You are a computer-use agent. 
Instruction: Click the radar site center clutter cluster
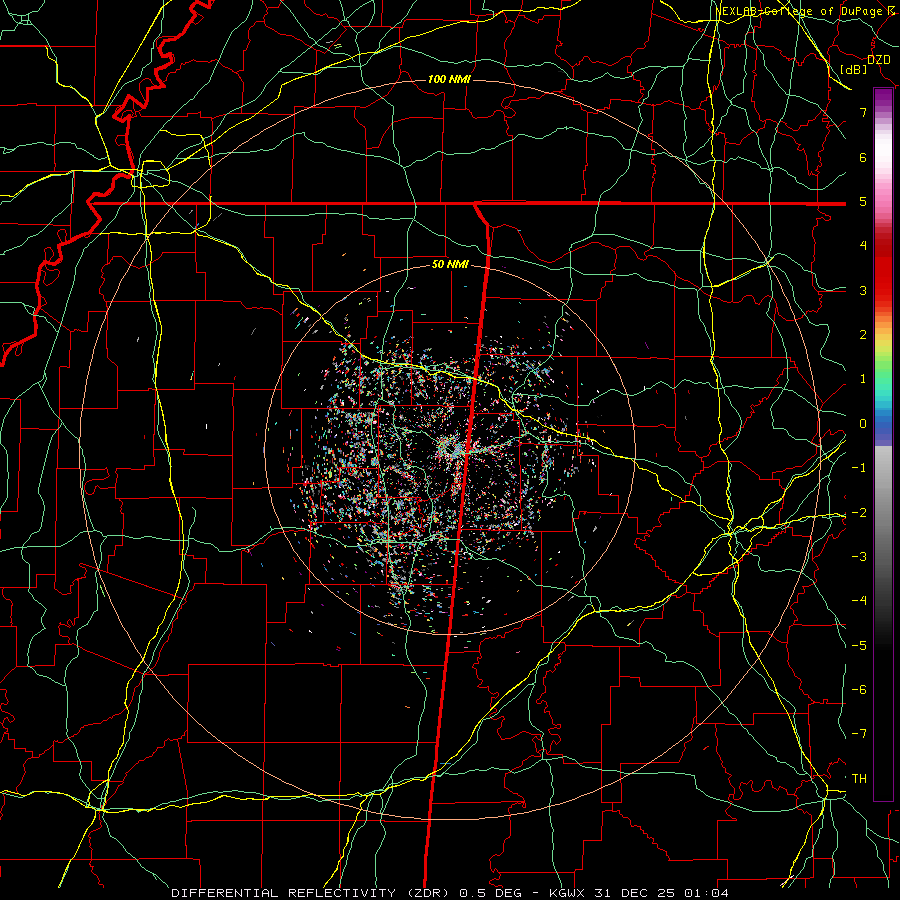point(453,449)
